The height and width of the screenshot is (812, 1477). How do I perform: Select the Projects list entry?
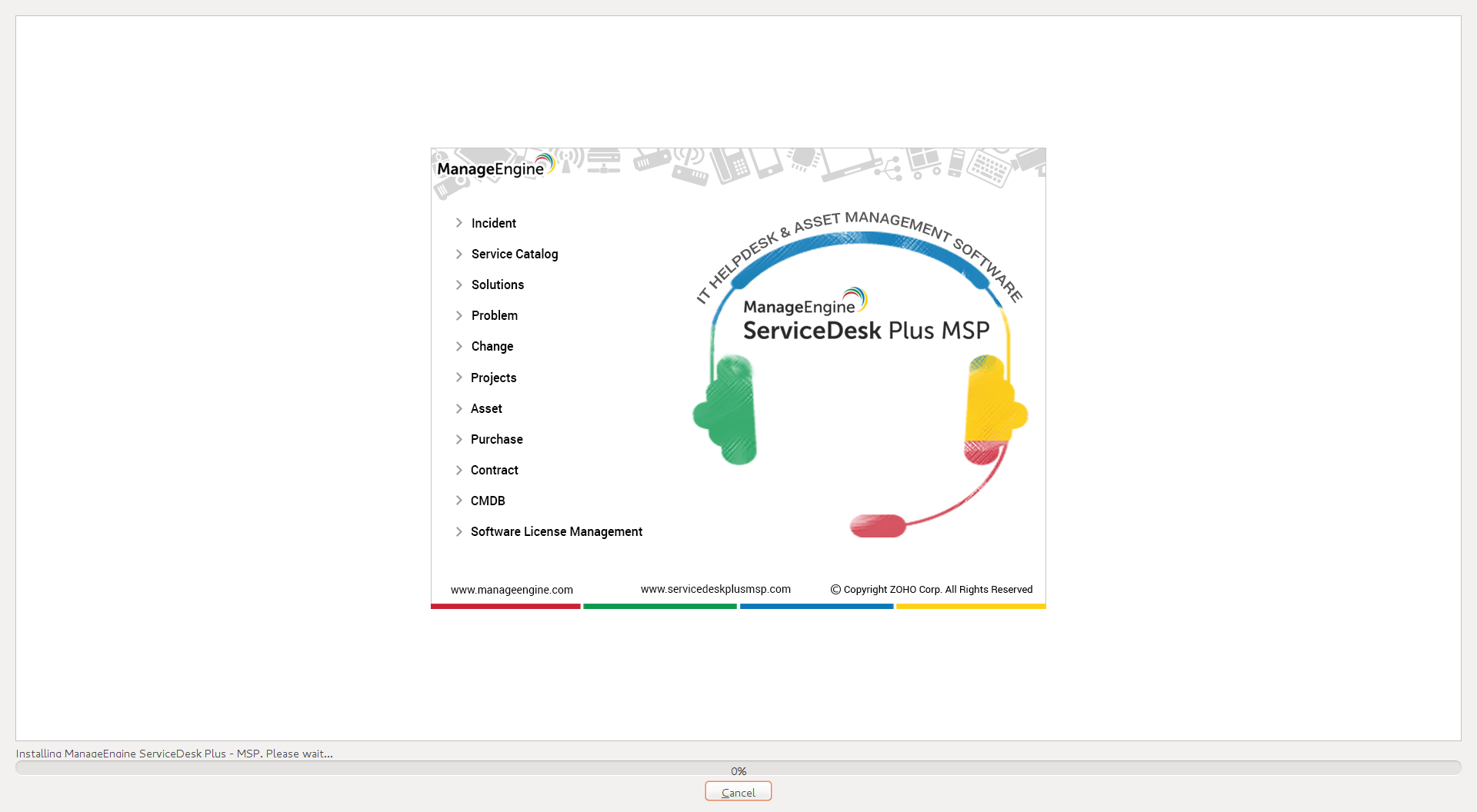(493, 378)
